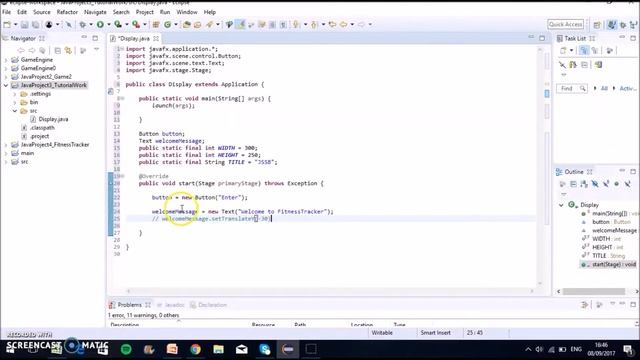
Task: Toggle Mark Occurrences in main toolbar
Action: pos(240,25)
